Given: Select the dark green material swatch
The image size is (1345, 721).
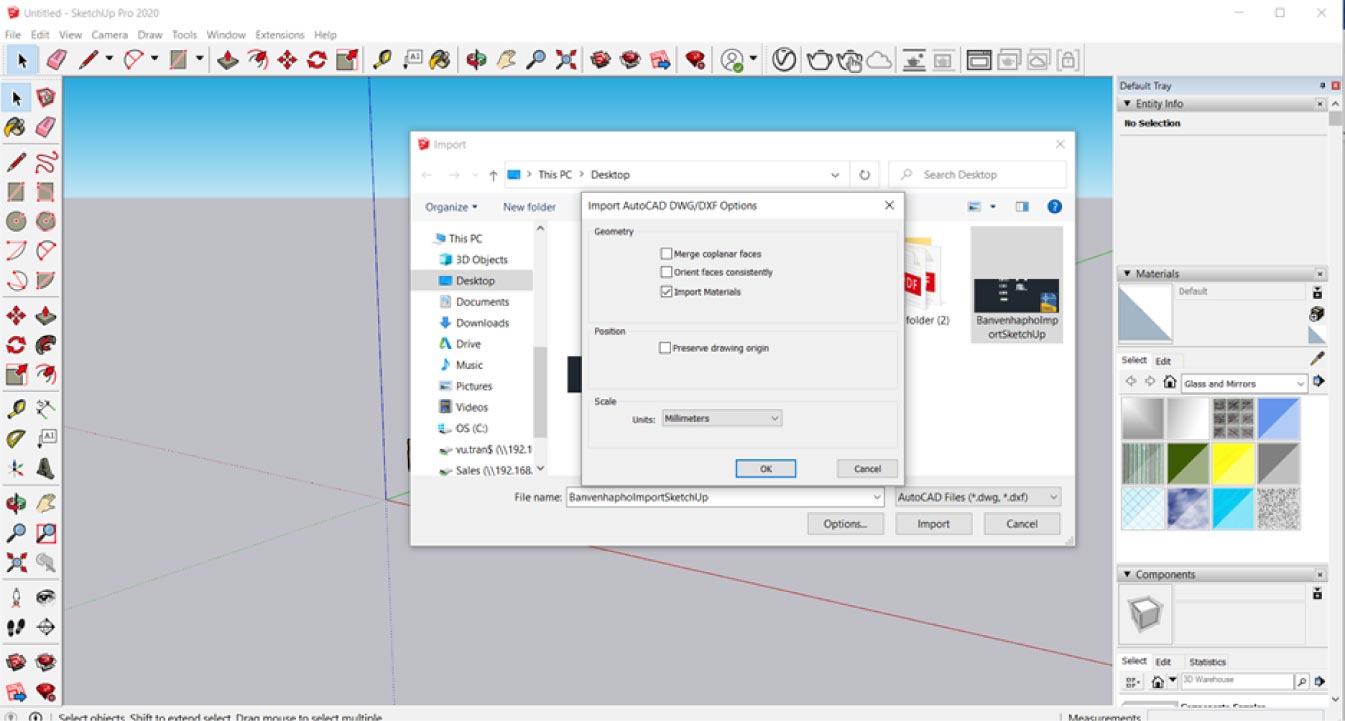Looking at the screenshot, I should coord(1188,463).
